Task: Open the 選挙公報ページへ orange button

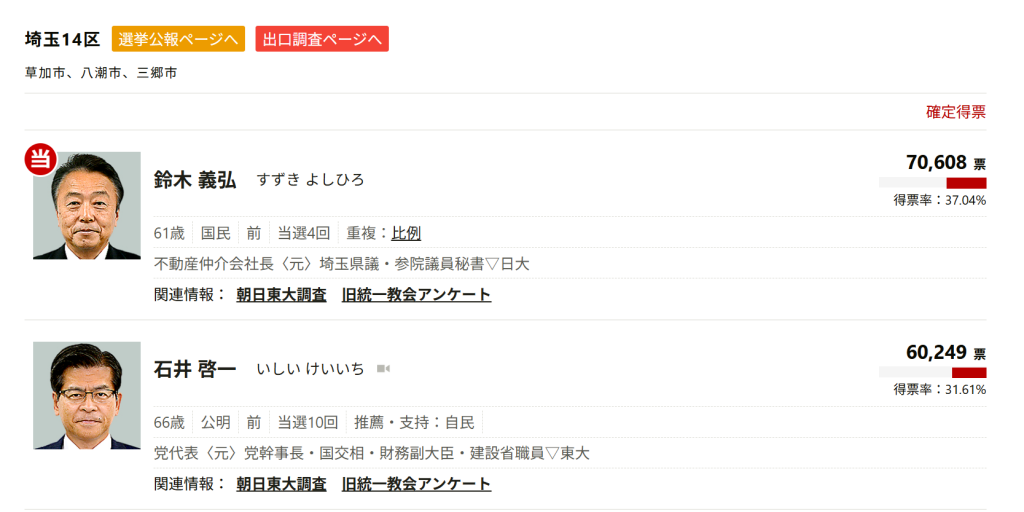Action: pos(178,39)
